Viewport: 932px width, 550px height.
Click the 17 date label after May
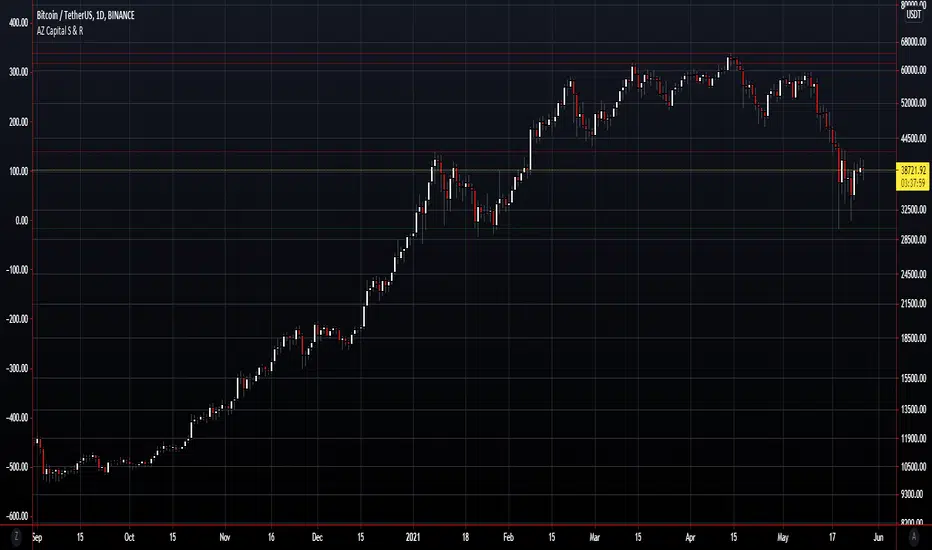[x=832, y=538]
